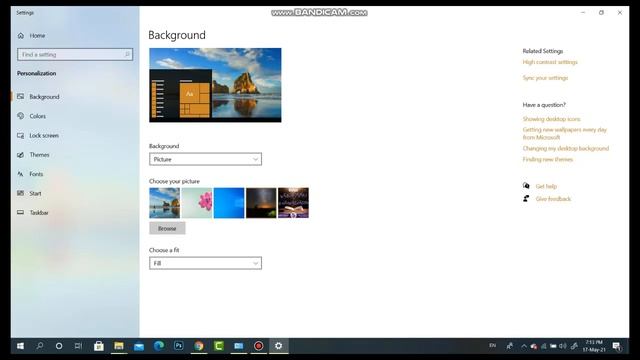
Task: Click the taskbar clock and date
Action: (x=594, y=346)
